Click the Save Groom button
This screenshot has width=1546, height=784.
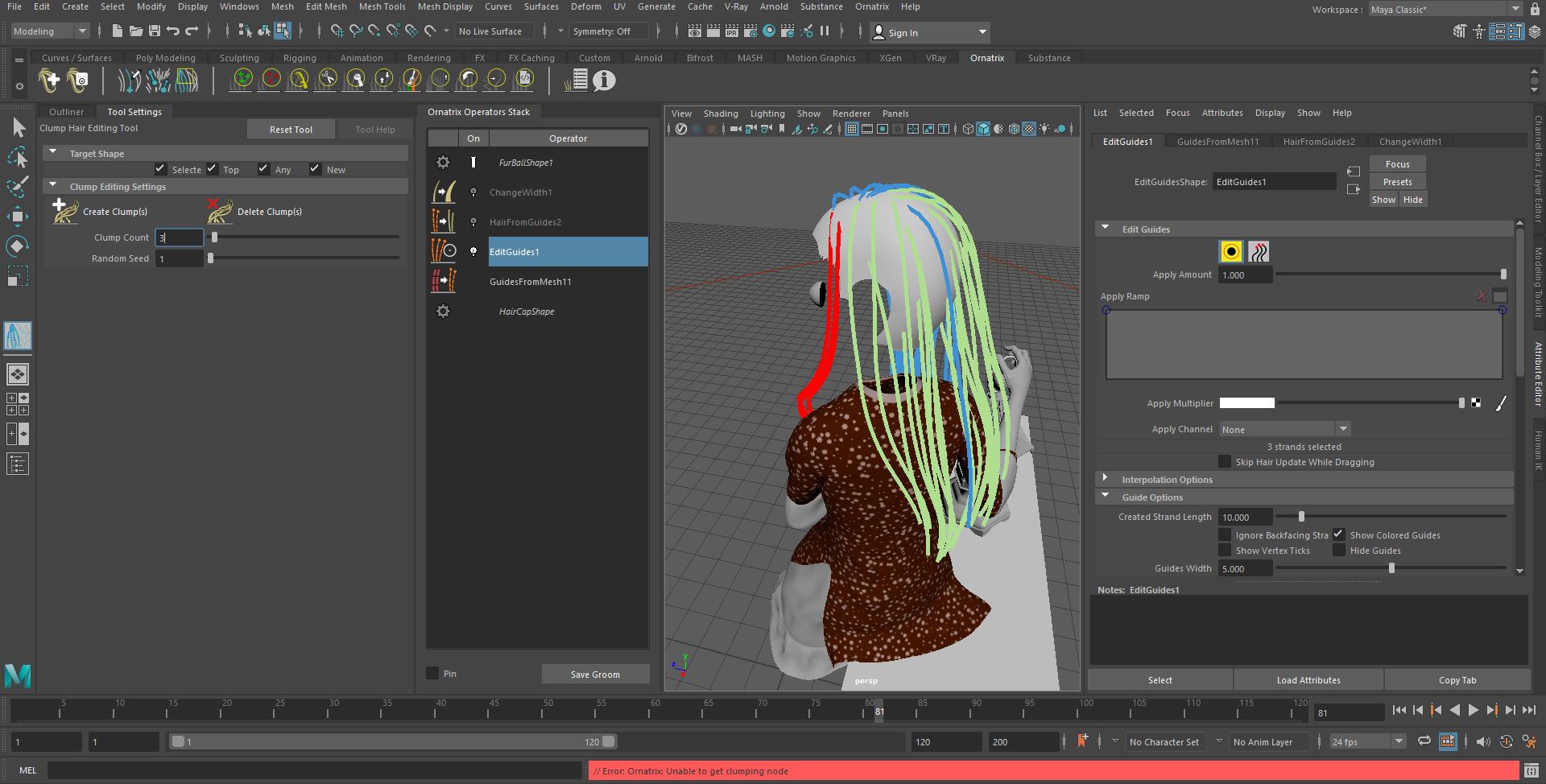click(595, 675)
